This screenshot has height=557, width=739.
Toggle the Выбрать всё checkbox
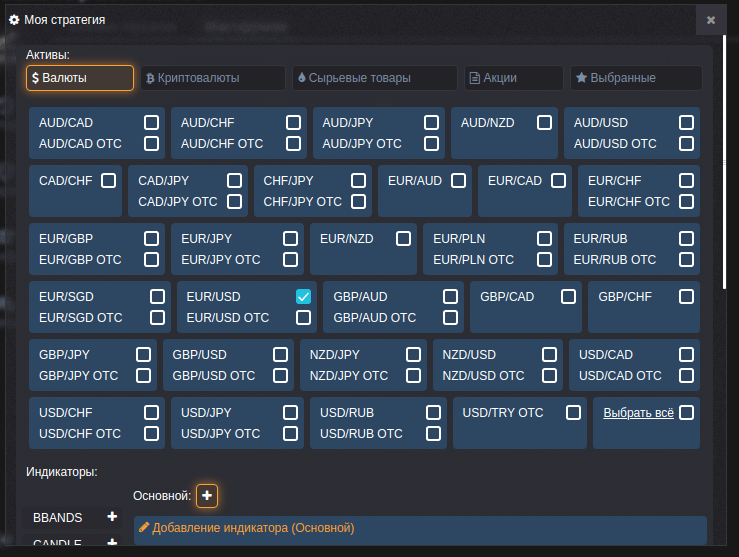pos(686,413)
